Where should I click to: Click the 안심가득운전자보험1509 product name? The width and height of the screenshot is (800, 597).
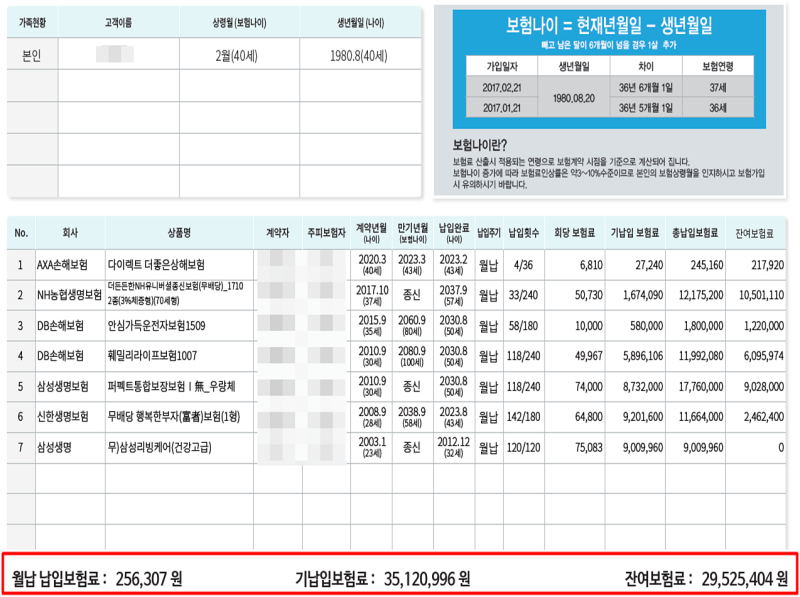[x=157, y=326]
